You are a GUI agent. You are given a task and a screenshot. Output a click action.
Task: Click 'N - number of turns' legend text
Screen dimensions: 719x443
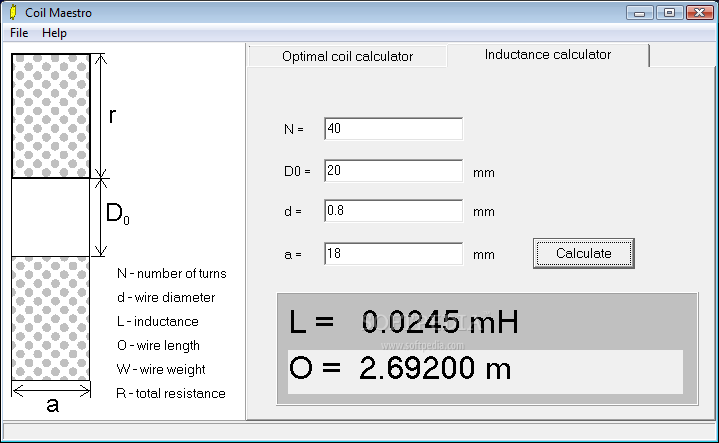(x=171, y=274)
